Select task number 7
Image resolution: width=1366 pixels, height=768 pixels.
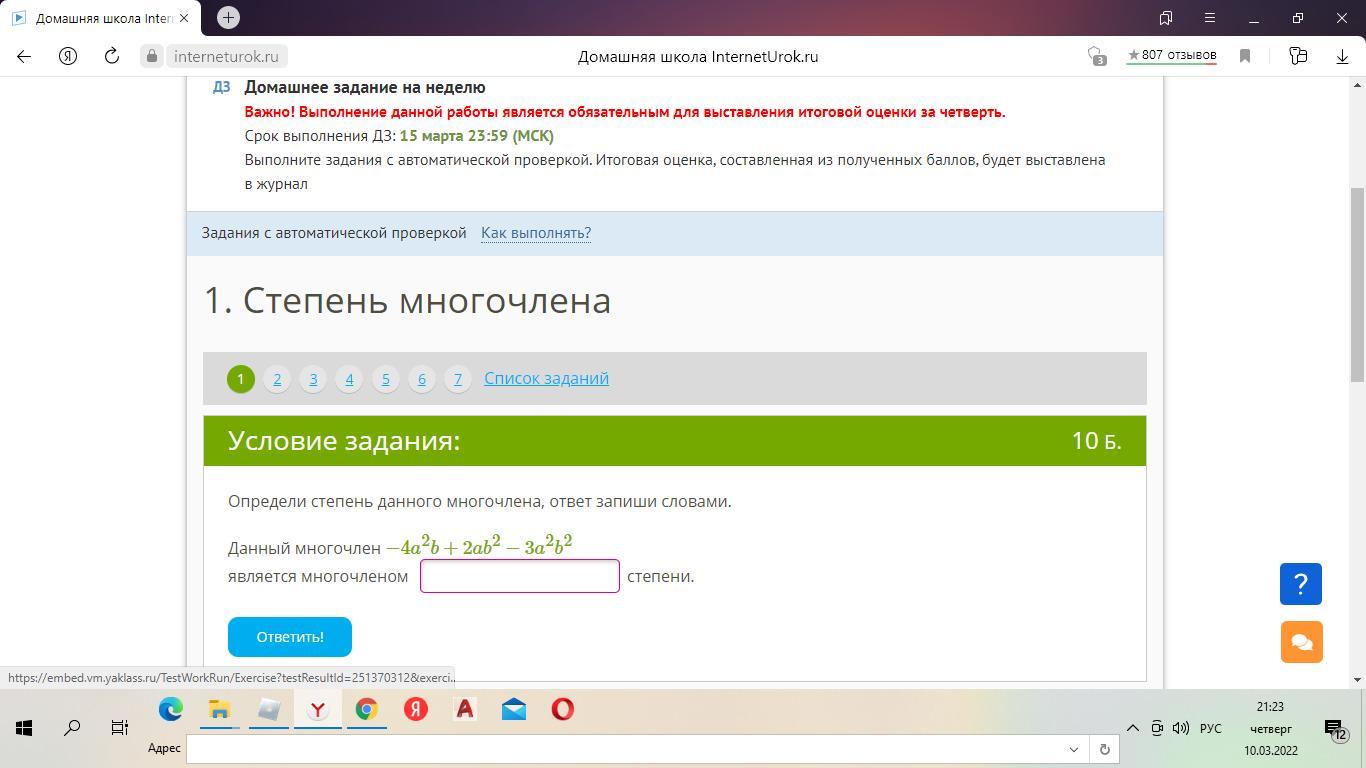tap(457, 379)
